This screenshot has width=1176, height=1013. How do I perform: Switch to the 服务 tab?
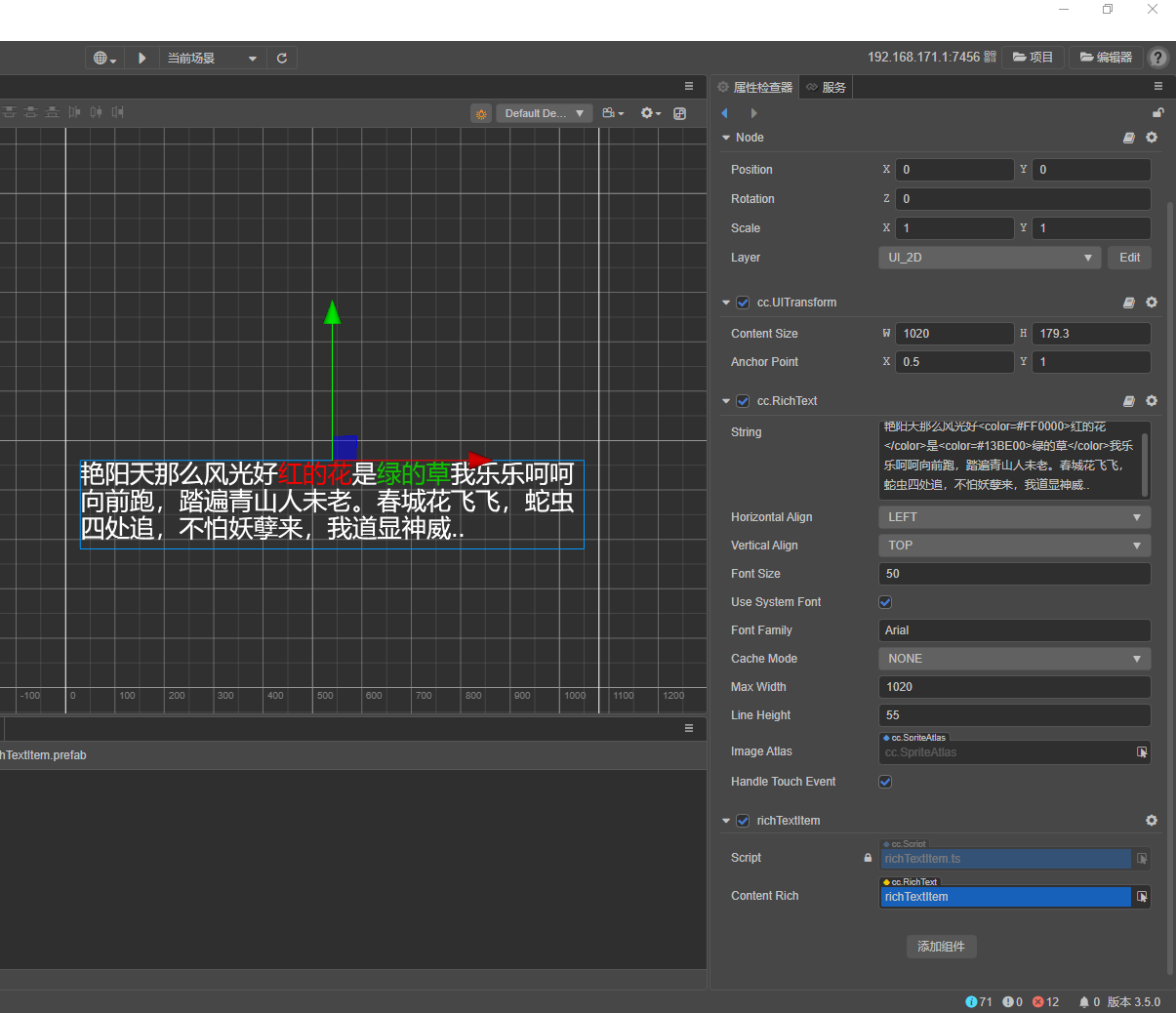click(x=826, y=87)
